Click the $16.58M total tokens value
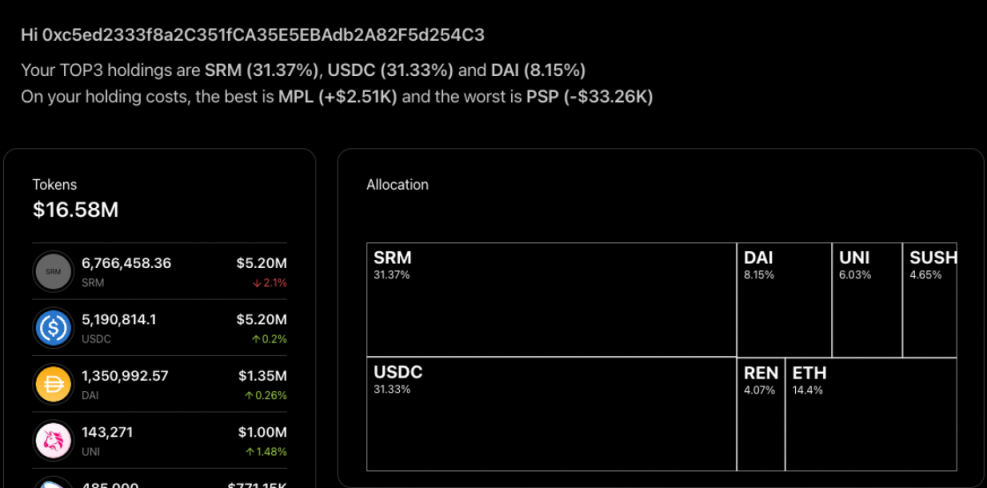This screenshot has width=987, height=488. click(76, 210)
